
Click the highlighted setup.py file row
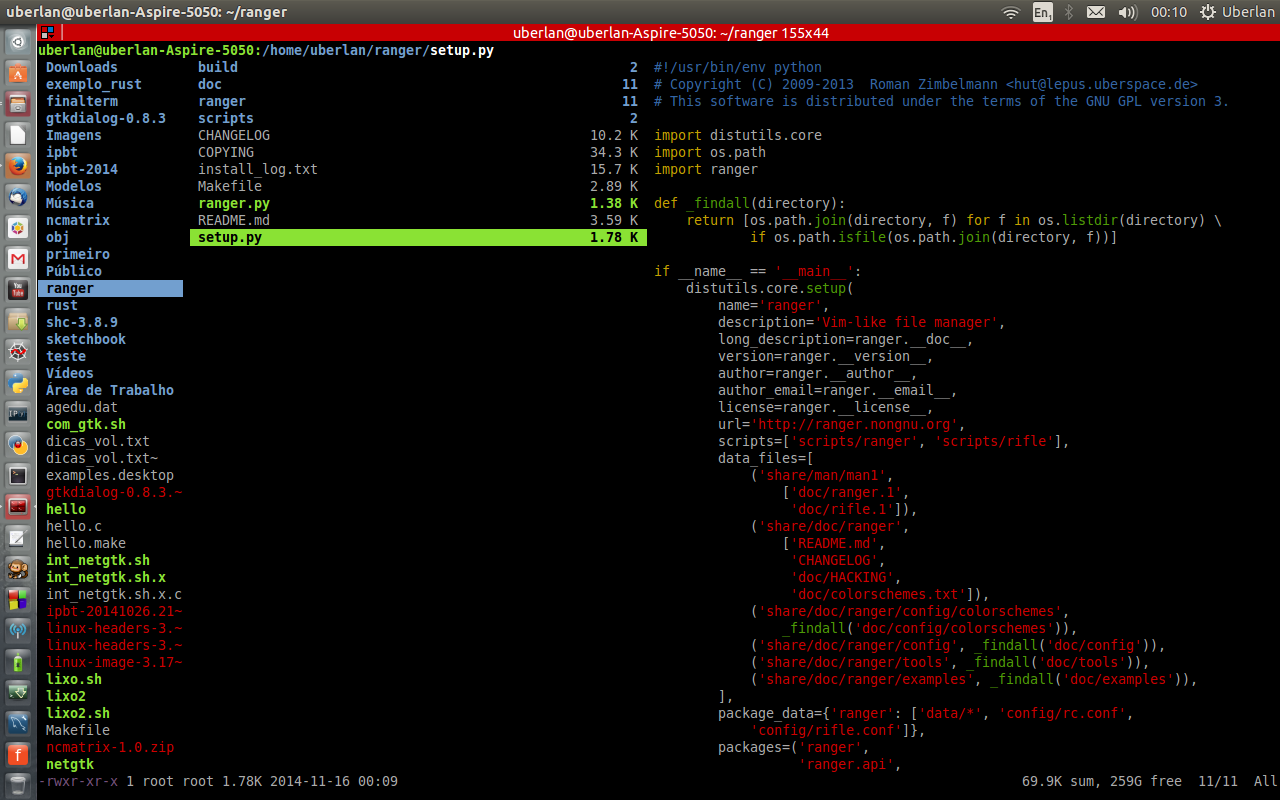[418, 237]
